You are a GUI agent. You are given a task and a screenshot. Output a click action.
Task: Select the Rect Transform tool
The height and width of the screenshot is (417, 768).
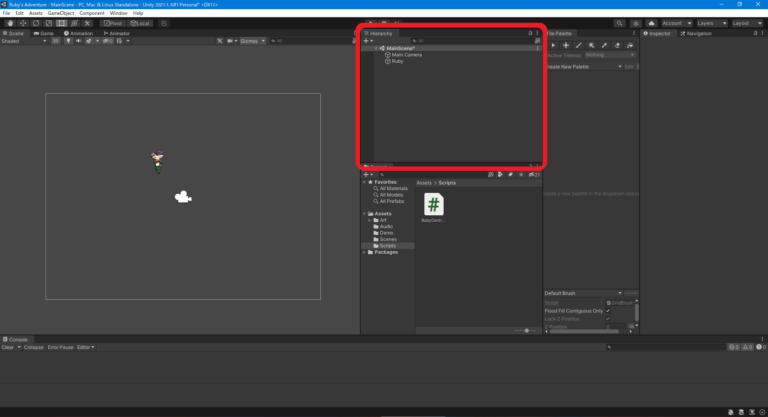pos(61,23)
